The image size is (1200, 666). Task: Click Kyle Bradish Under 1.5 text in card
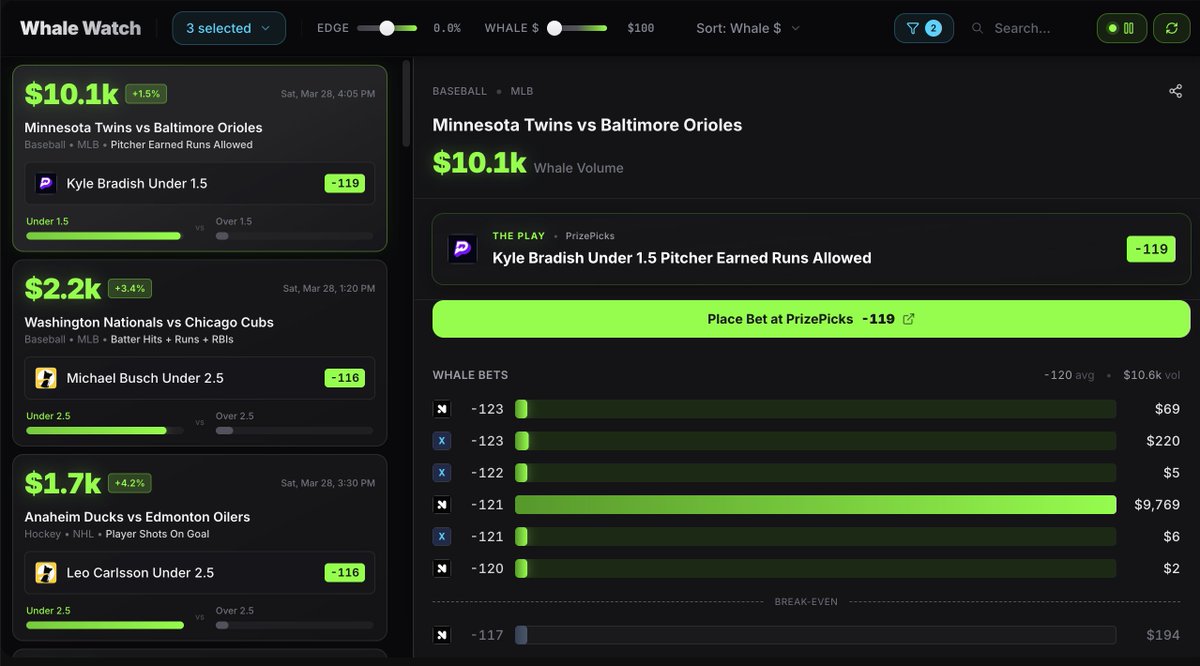(x=137, y=184)
